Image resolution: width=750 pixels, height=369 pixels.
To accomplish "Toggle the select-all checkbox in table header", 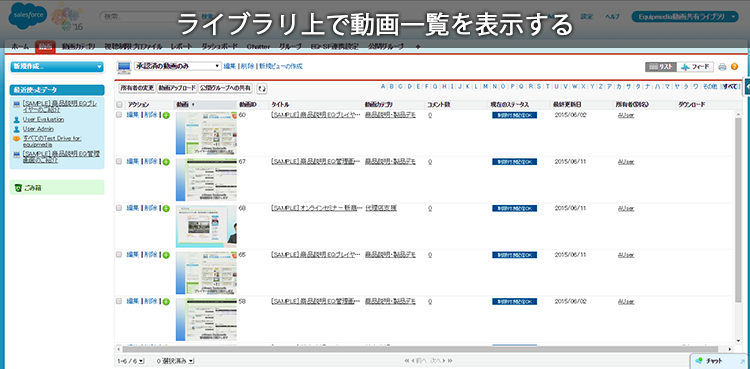I will [x=119, y=104].
